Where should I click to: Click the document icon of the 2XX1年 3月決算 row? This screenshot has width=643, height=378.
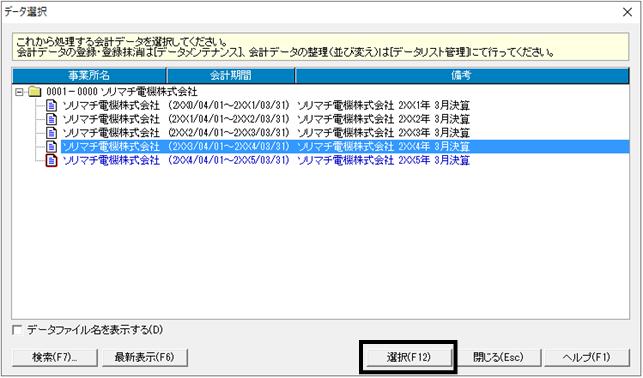point(51,105)
